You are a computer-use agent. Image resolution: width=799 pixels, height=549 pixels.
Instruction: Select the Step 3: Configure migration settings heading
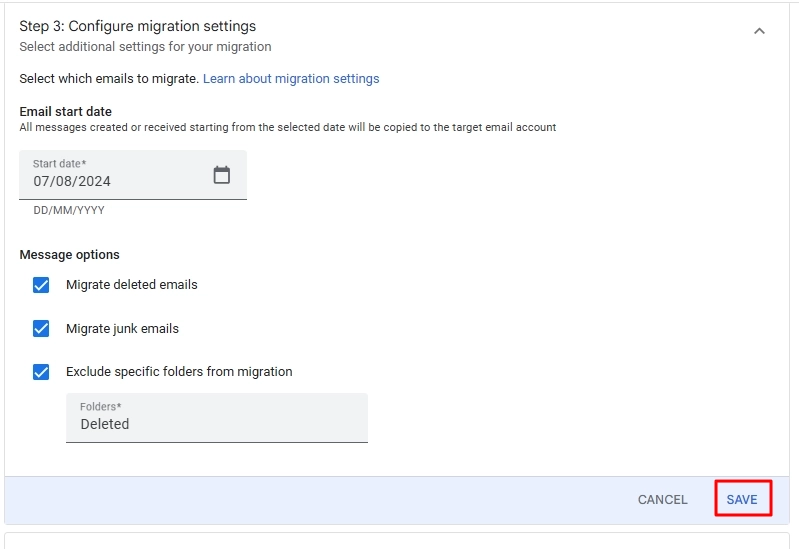pyautogui.click(x=138, y=26)
